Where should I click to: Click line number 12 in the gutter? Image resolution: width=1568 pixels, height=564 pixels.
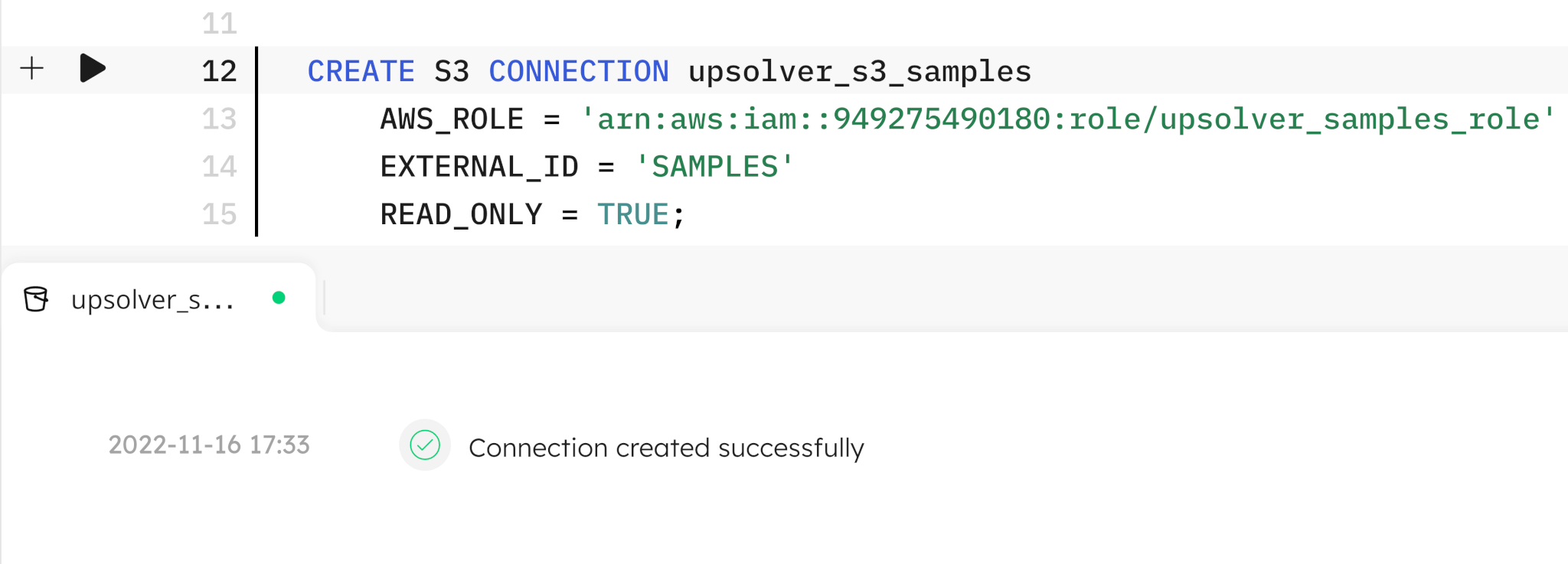point(219,71)
